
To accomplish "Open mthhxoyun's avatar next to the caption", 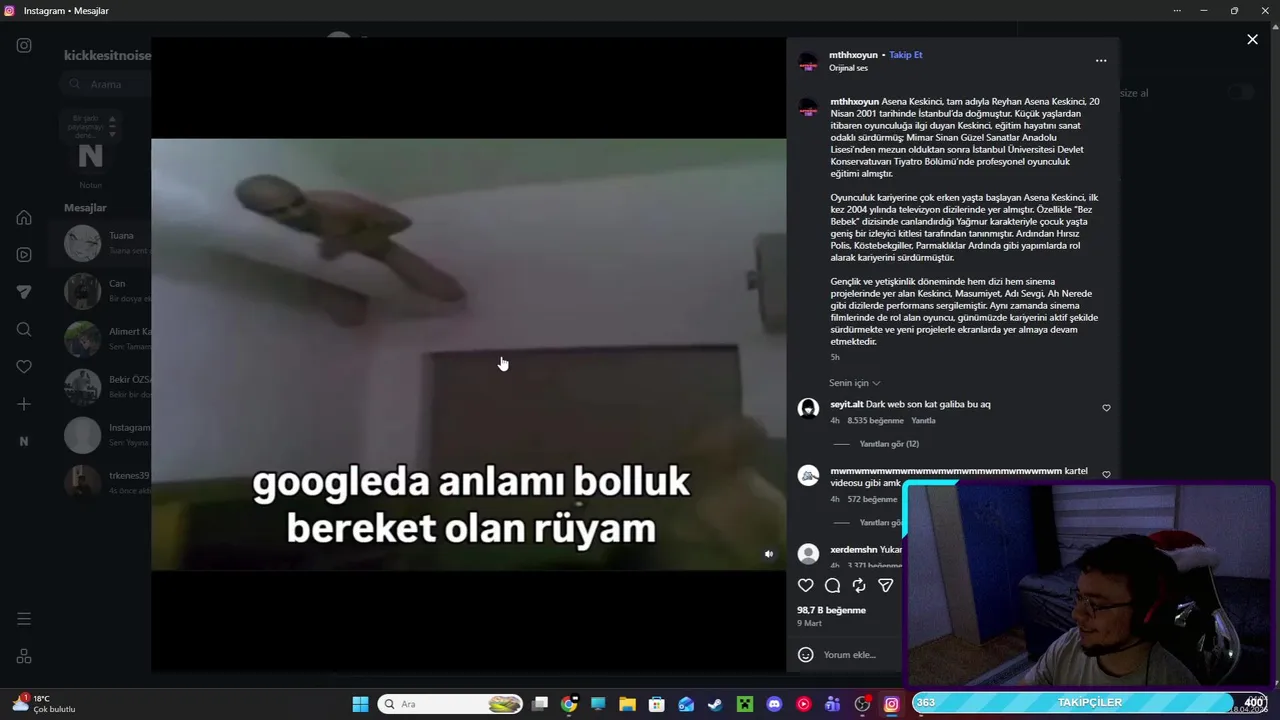I will click(x=808, y=108).
